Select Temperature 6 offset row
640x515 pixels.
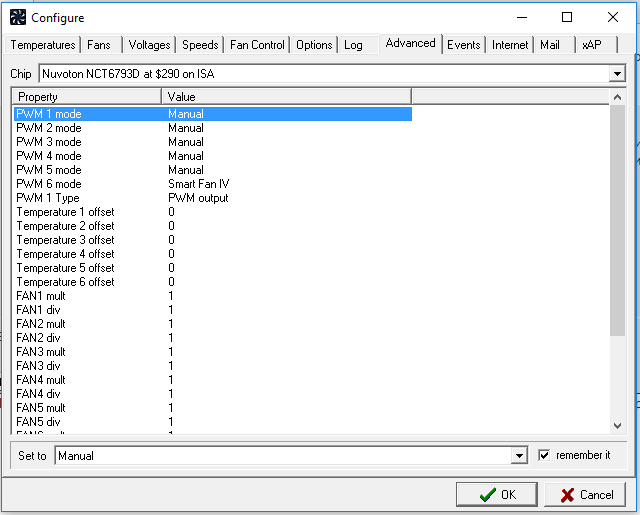tap(213, 282)
